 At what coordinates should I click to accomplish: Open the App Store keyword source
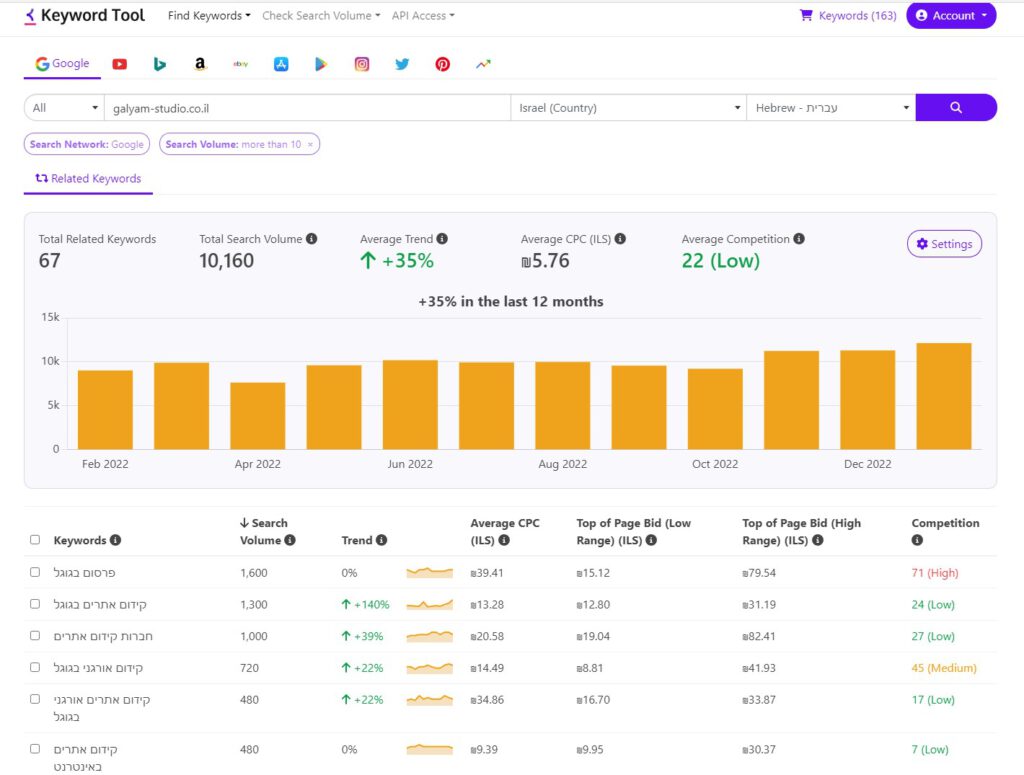(x=281, y=64)
